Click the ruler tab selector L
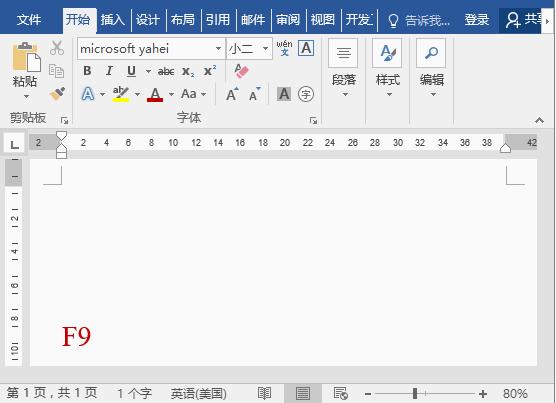This screenshot has height=403, width=556. [15, 144]
